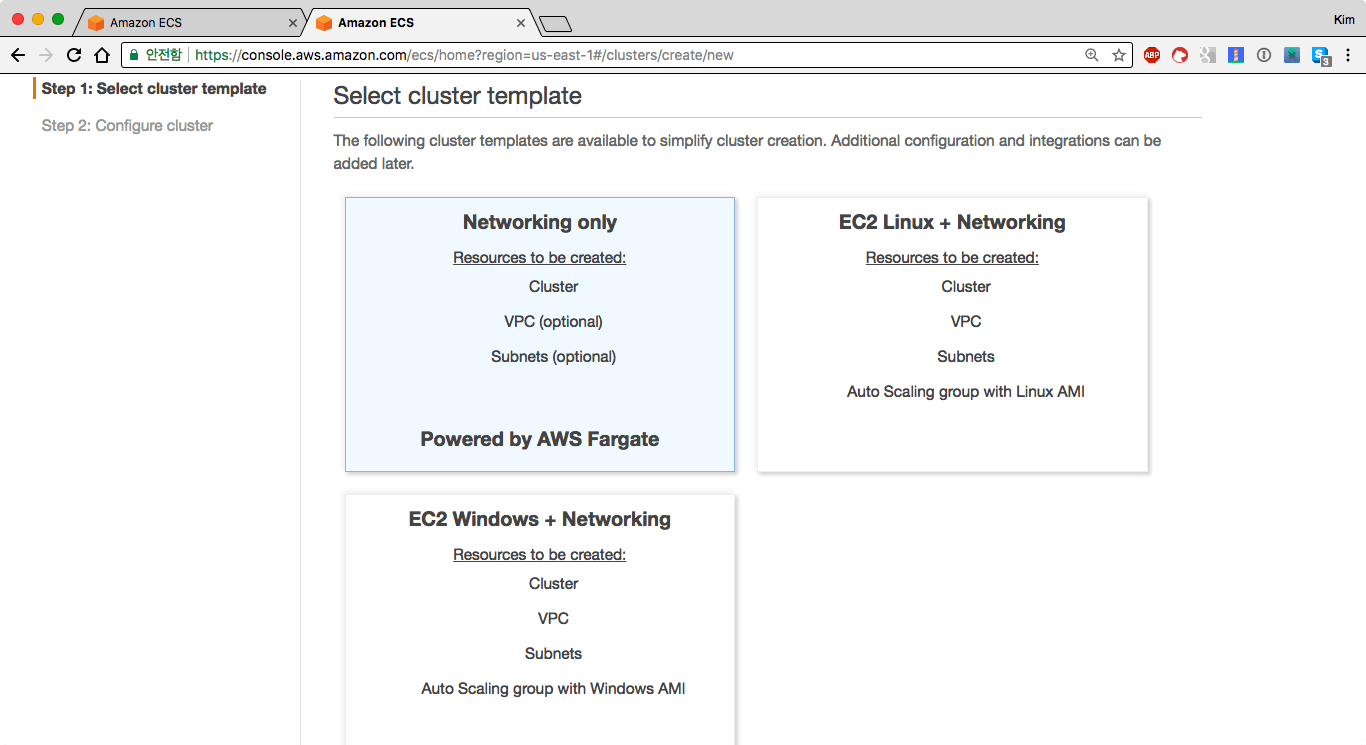Bookmark this page with the star icon
Image resolution: width=1366 pixels, height=745 pixels.
tap(1119, 55)
